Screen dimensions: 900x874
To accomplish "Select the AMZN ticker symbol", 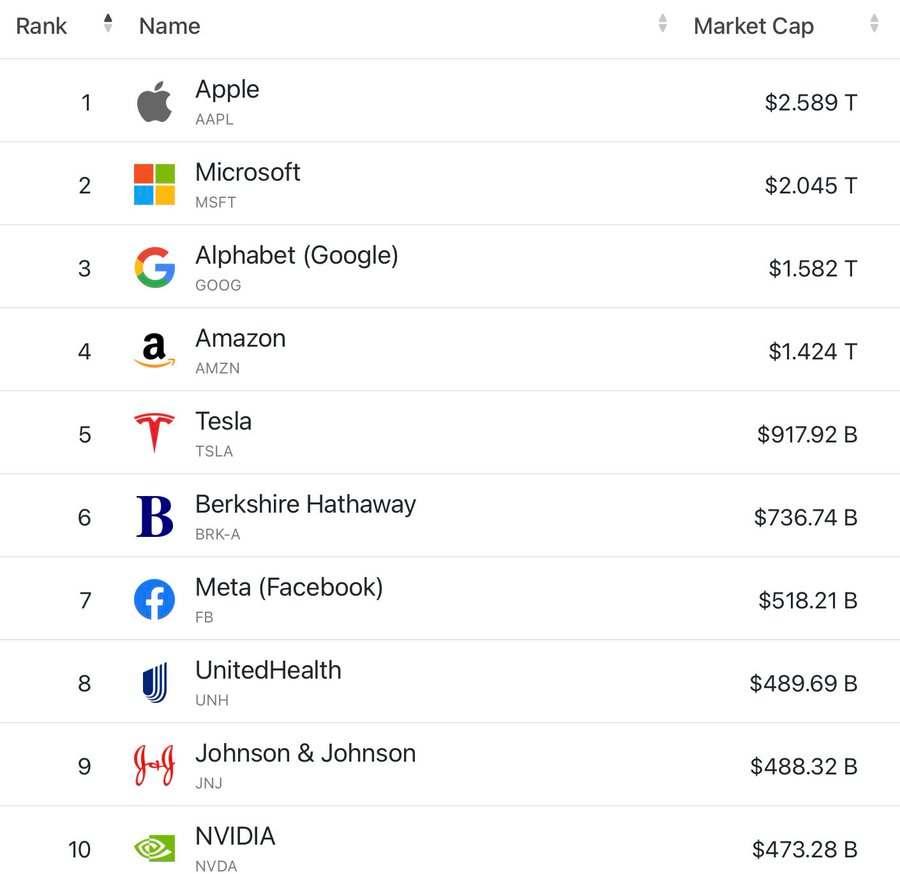I will point(218,368).
